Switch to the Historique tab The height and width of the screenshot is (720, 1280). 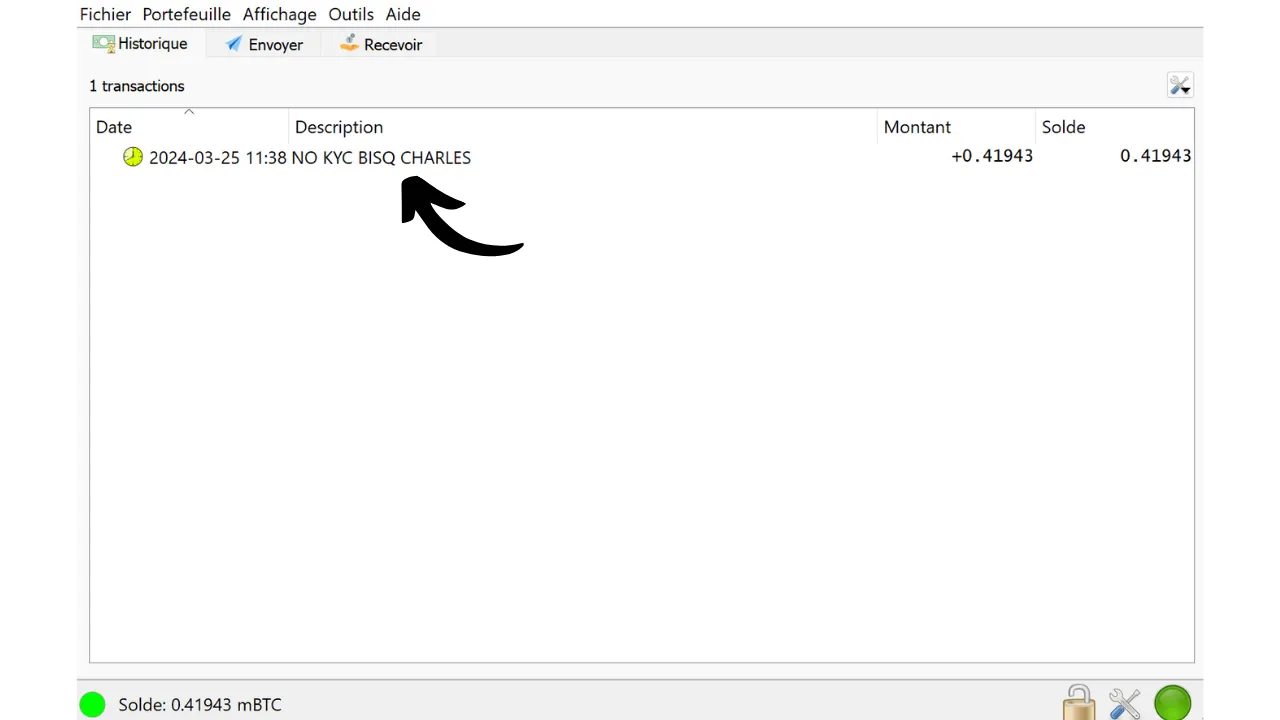point(140,44)
